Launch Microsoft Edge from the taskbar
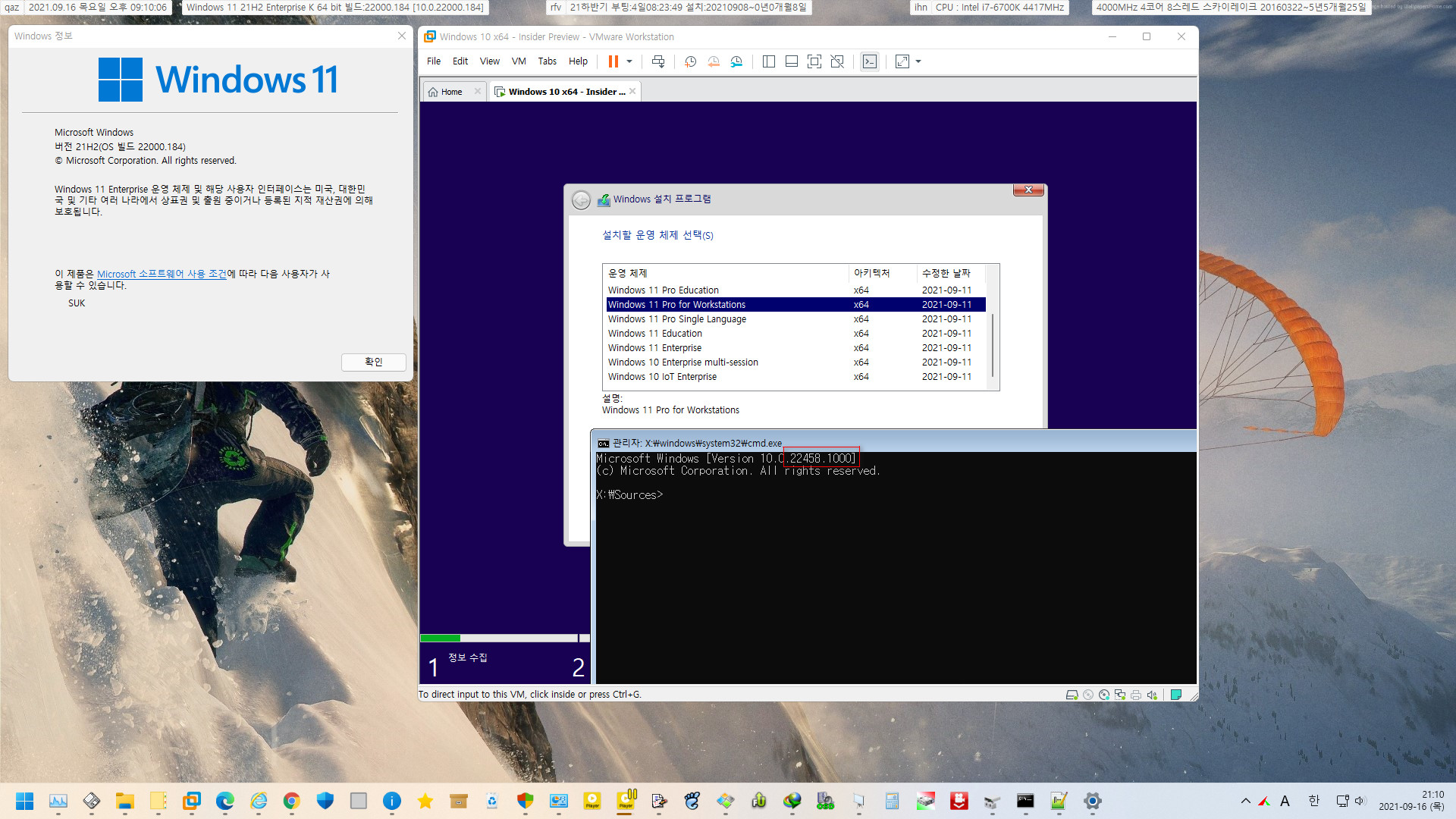This screenshot has height=819, width=1456. 225,801
